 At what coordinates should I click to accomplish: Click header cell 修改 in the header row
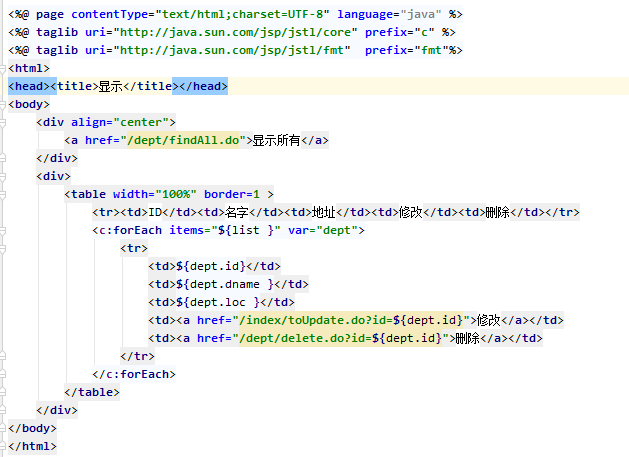411,212
